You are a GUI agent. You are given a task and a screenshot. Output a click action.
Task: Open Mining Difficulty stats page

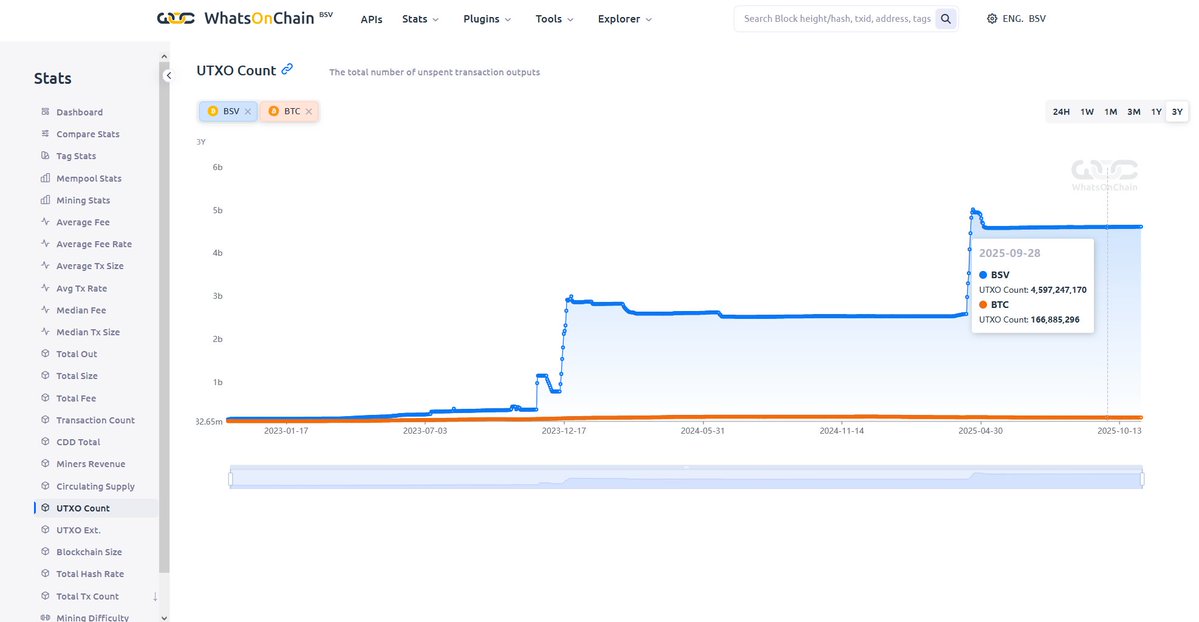93,617
